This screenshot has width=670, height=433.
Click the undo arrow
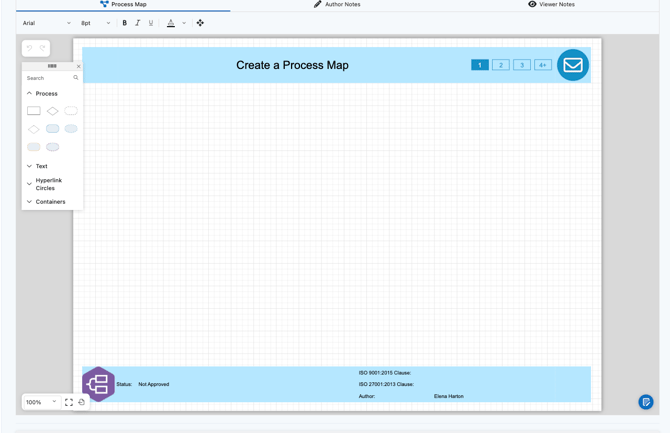click(x=29, y=48)
